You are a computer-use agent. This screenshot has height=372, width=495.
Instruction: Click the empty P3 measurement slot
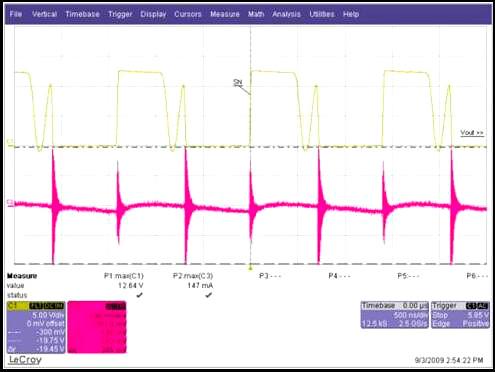pyautogui.click(x=270, y=276)
